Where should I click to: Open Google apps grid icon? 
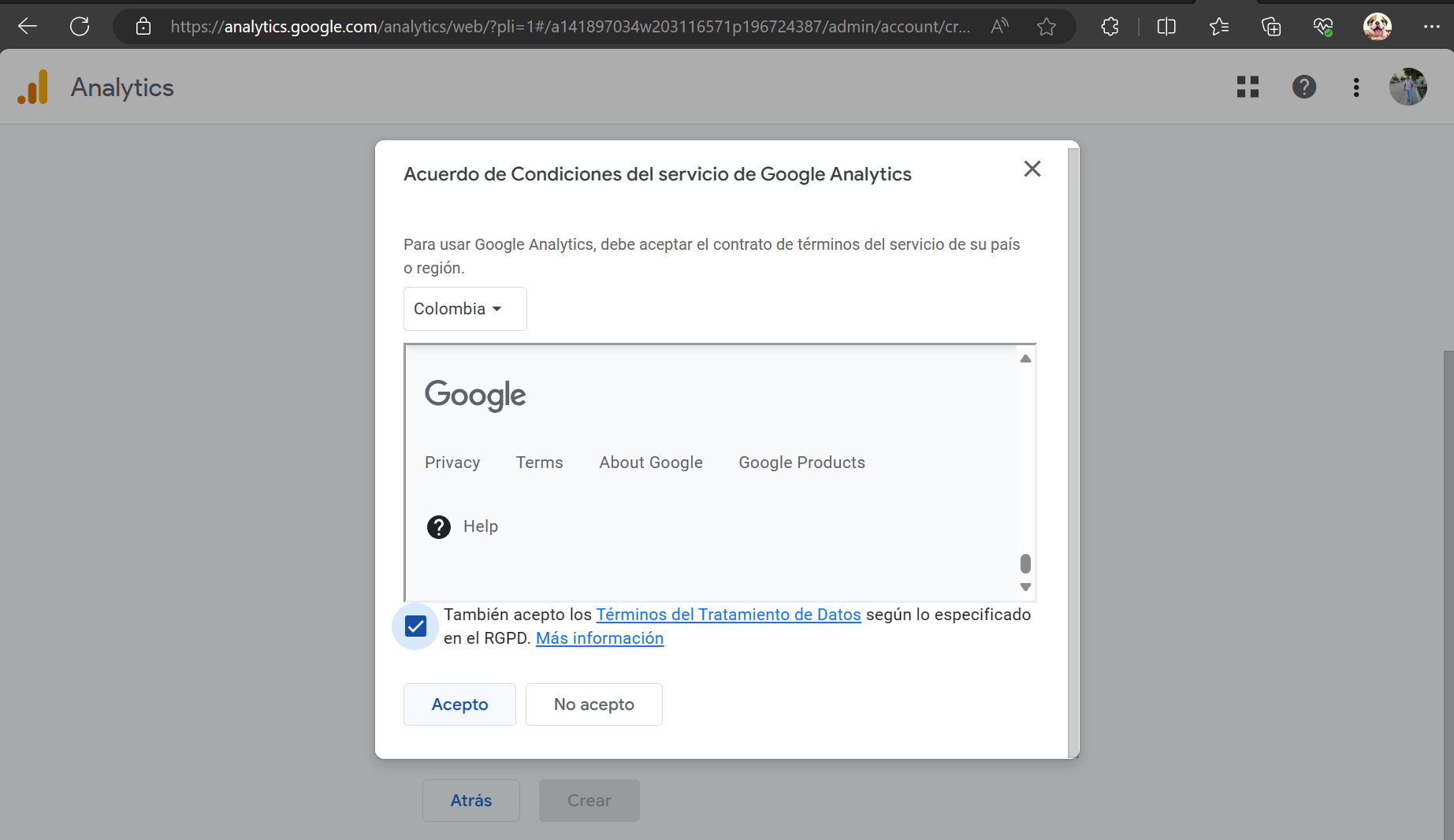pyautogui.click(x=1248, y=87)
